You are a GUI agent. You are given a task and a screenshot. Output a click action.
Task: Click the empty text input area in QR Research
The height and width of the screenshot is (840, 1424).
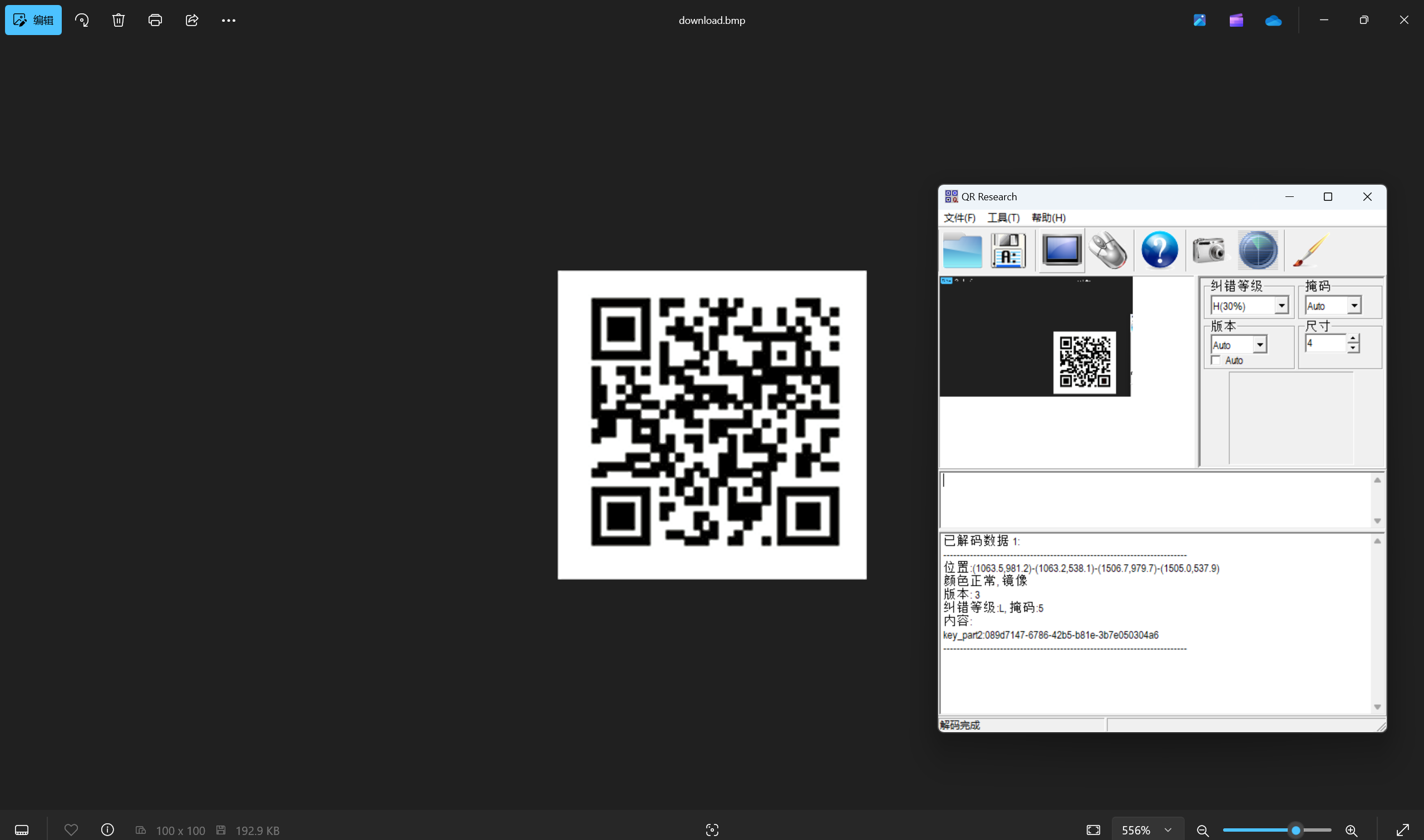click(1155, 500)
